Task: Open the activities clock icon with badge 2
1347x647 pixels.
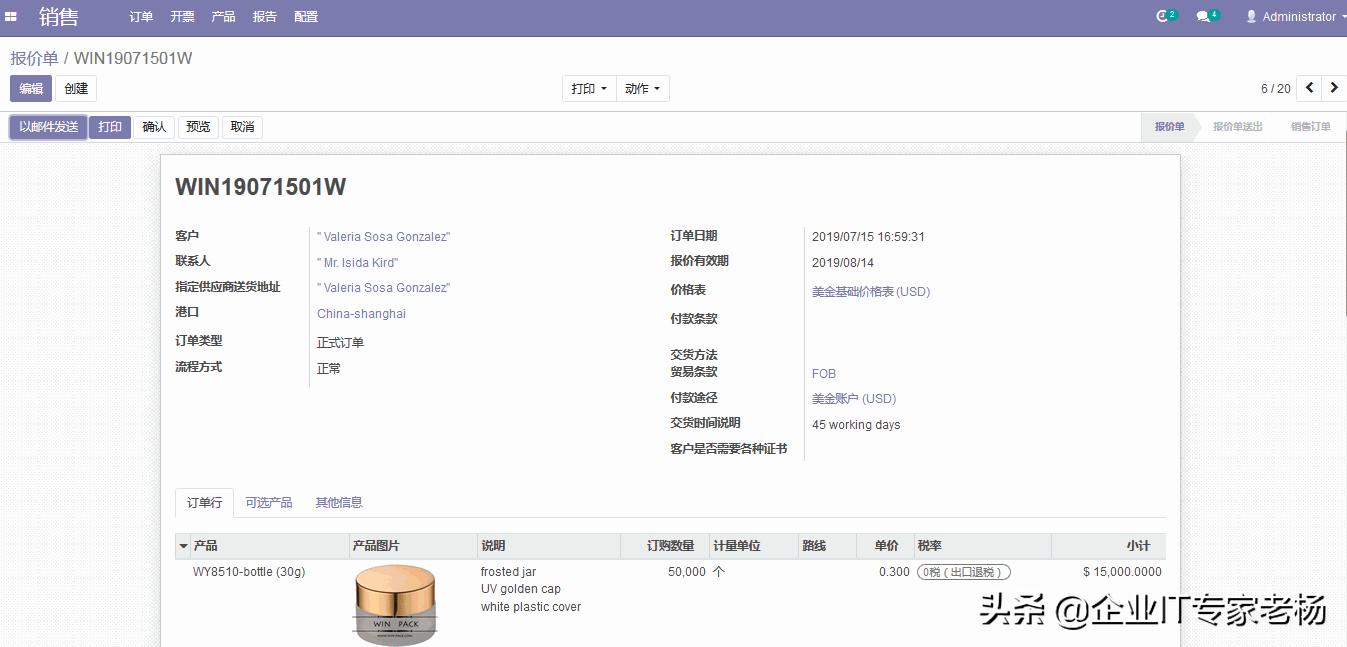Action: [1163, 16]
